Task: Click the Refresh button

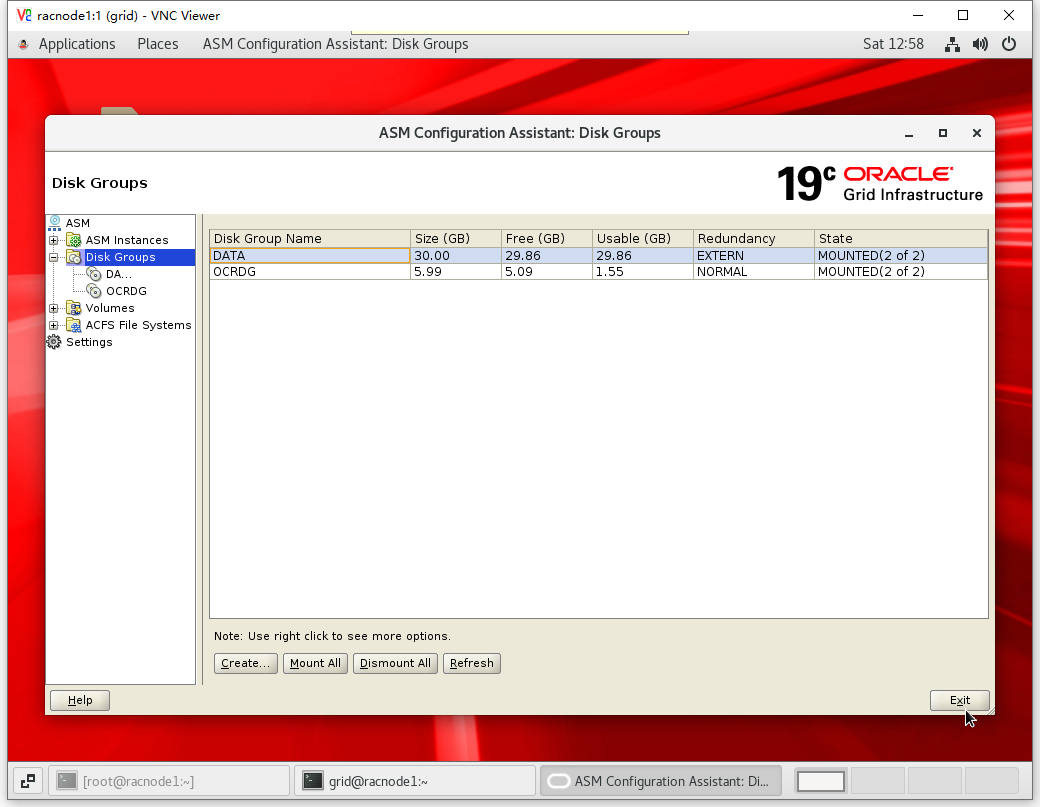Action: point(472,663)
